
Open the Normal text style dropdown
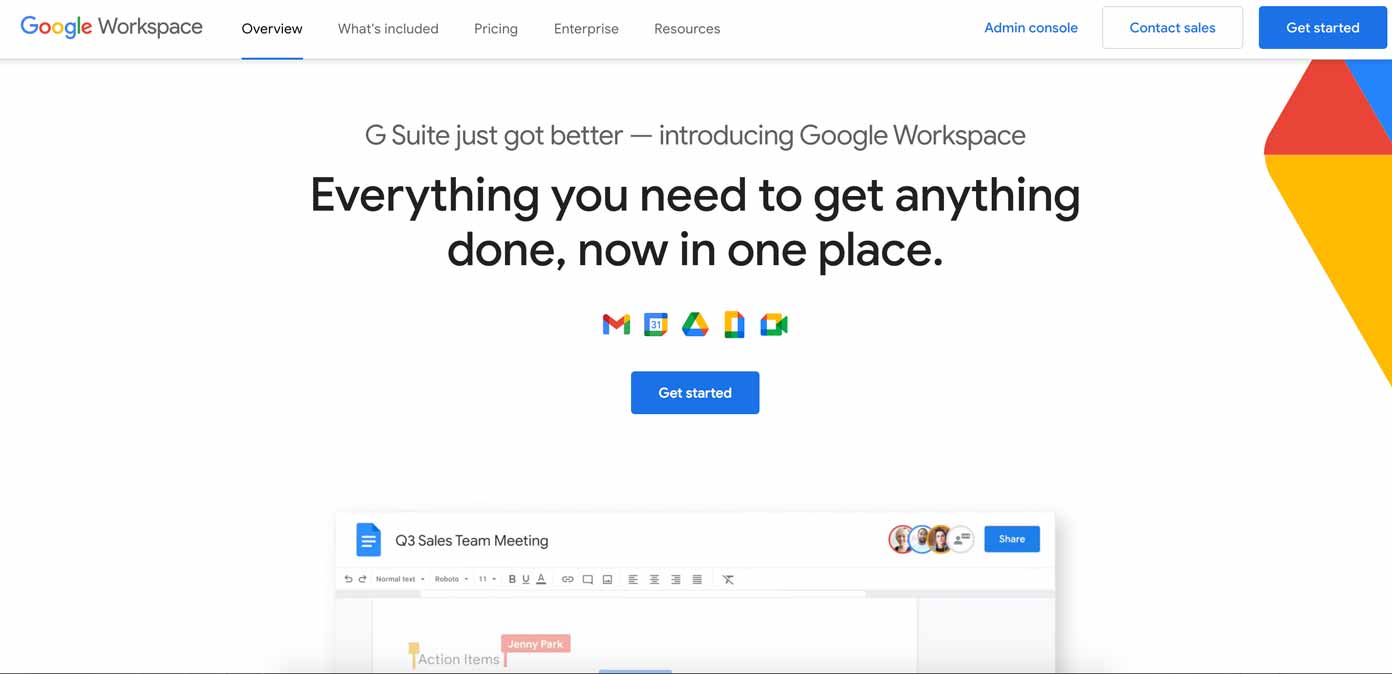(x=398, y=579)
